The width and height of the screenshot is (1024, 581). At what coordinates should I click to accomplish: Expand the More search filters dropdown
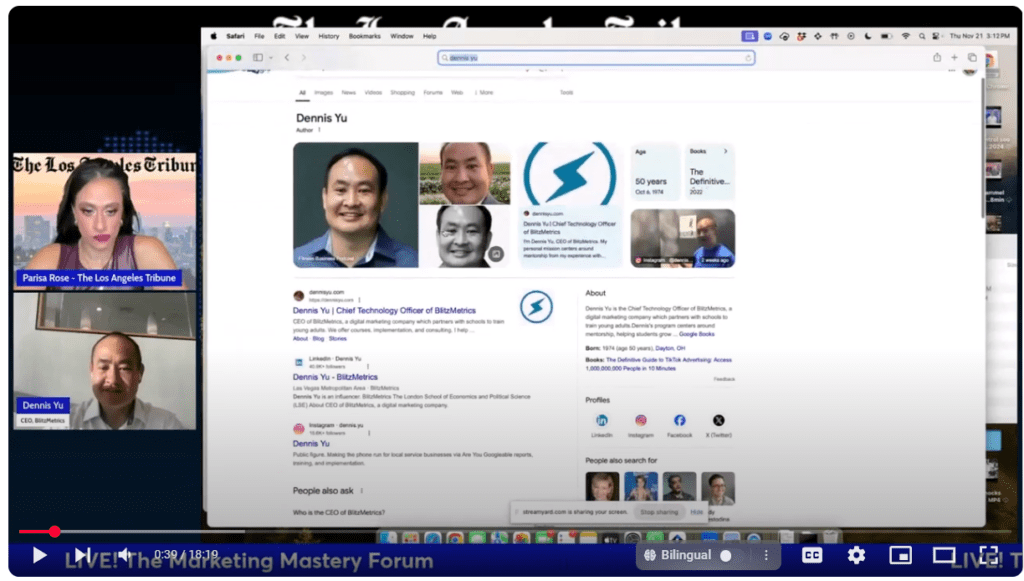coord(483,92)
